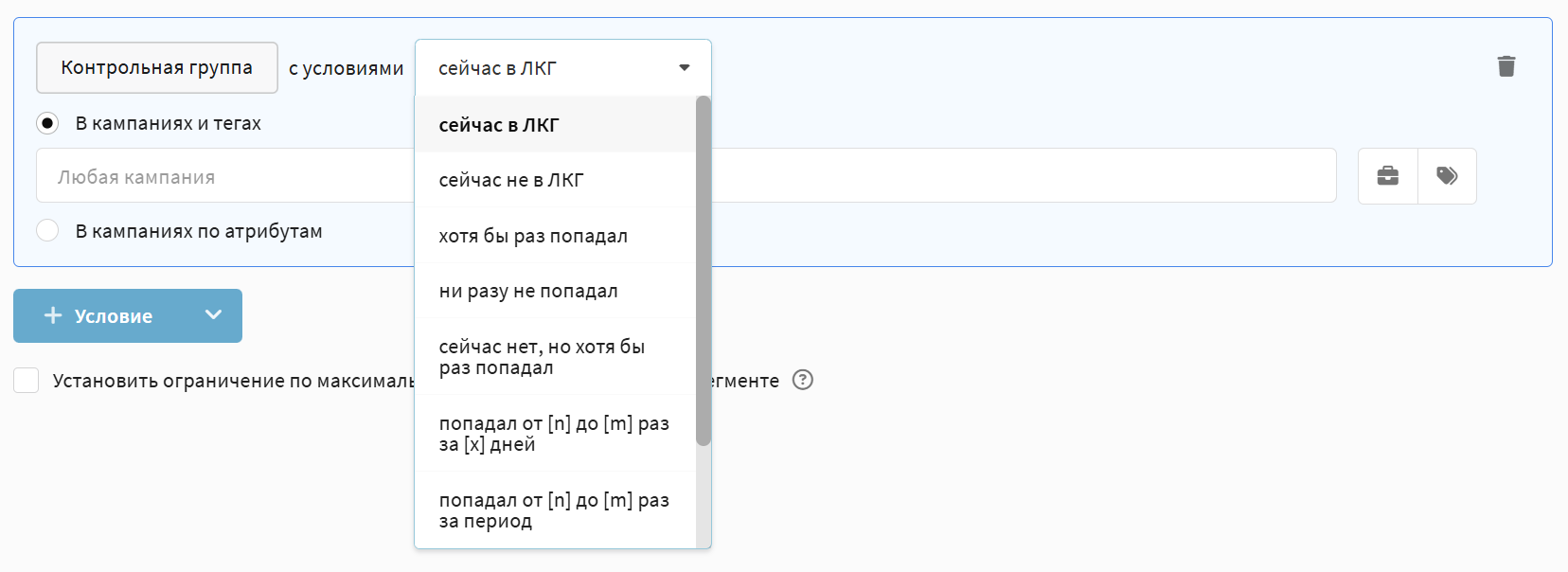Click the dropdown list scrollbar thumb
This screenshot has width=1568, height=572.
click(x=703, y=270)
